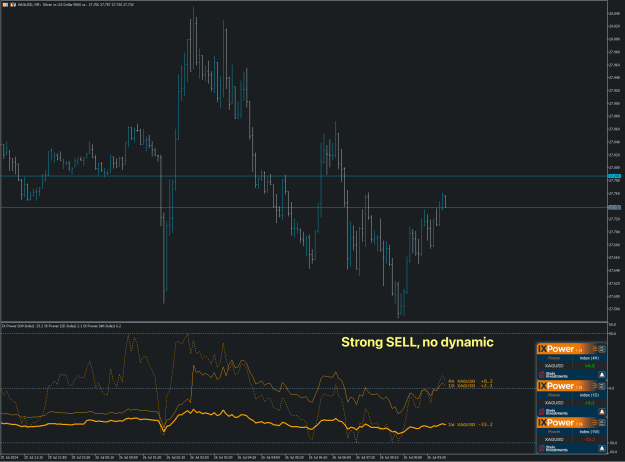Screen dimensions: 625x462
Task: Click the three-line handle on the 4H IX Power panel
Action: [595, 349]
